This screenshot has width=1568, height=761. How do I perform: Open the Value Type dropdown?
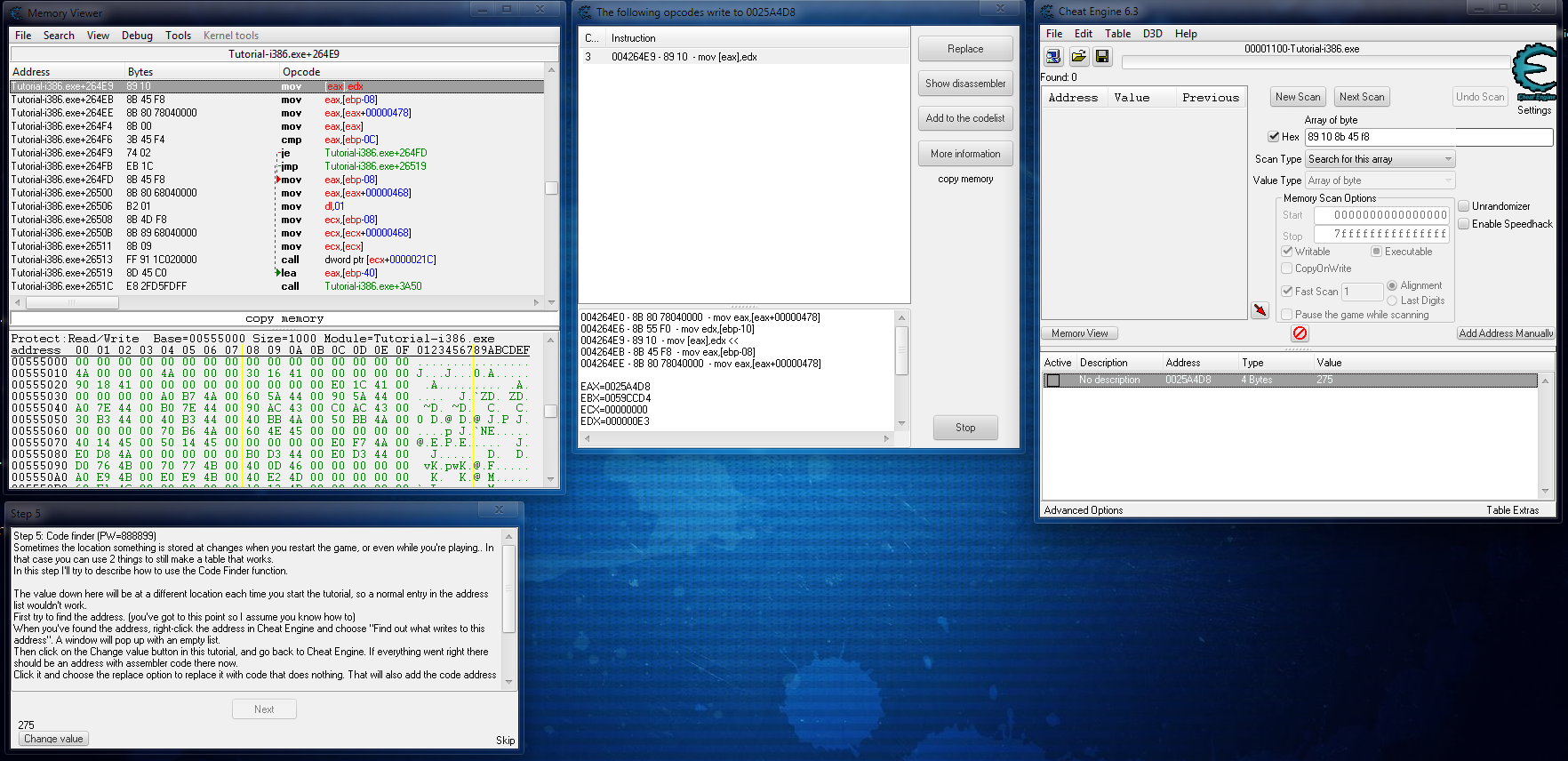point(1380,180)
